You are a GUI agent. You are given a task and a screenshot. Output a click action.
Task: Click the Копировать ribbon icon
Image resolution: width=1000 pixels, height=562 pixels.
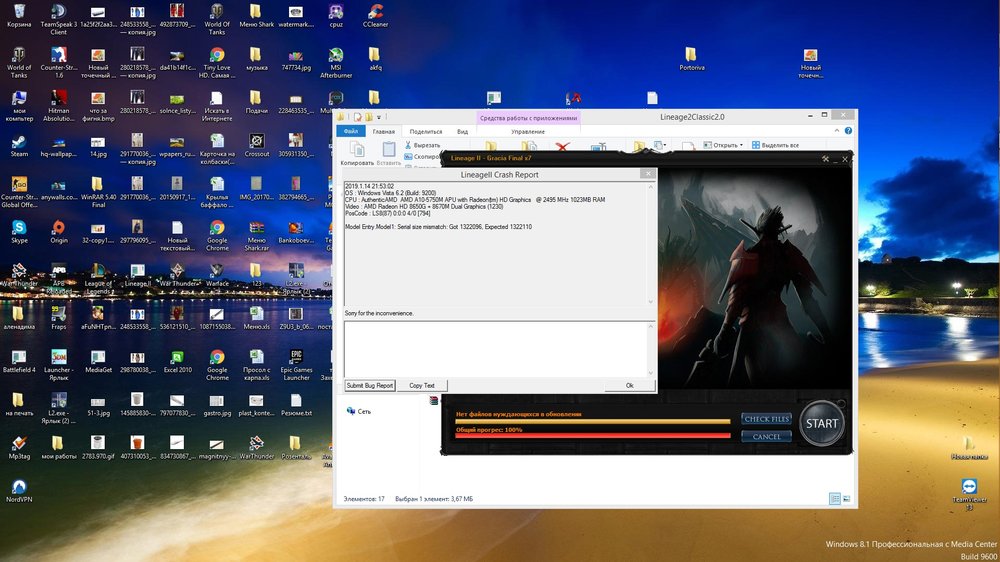[x=357, y=151]
